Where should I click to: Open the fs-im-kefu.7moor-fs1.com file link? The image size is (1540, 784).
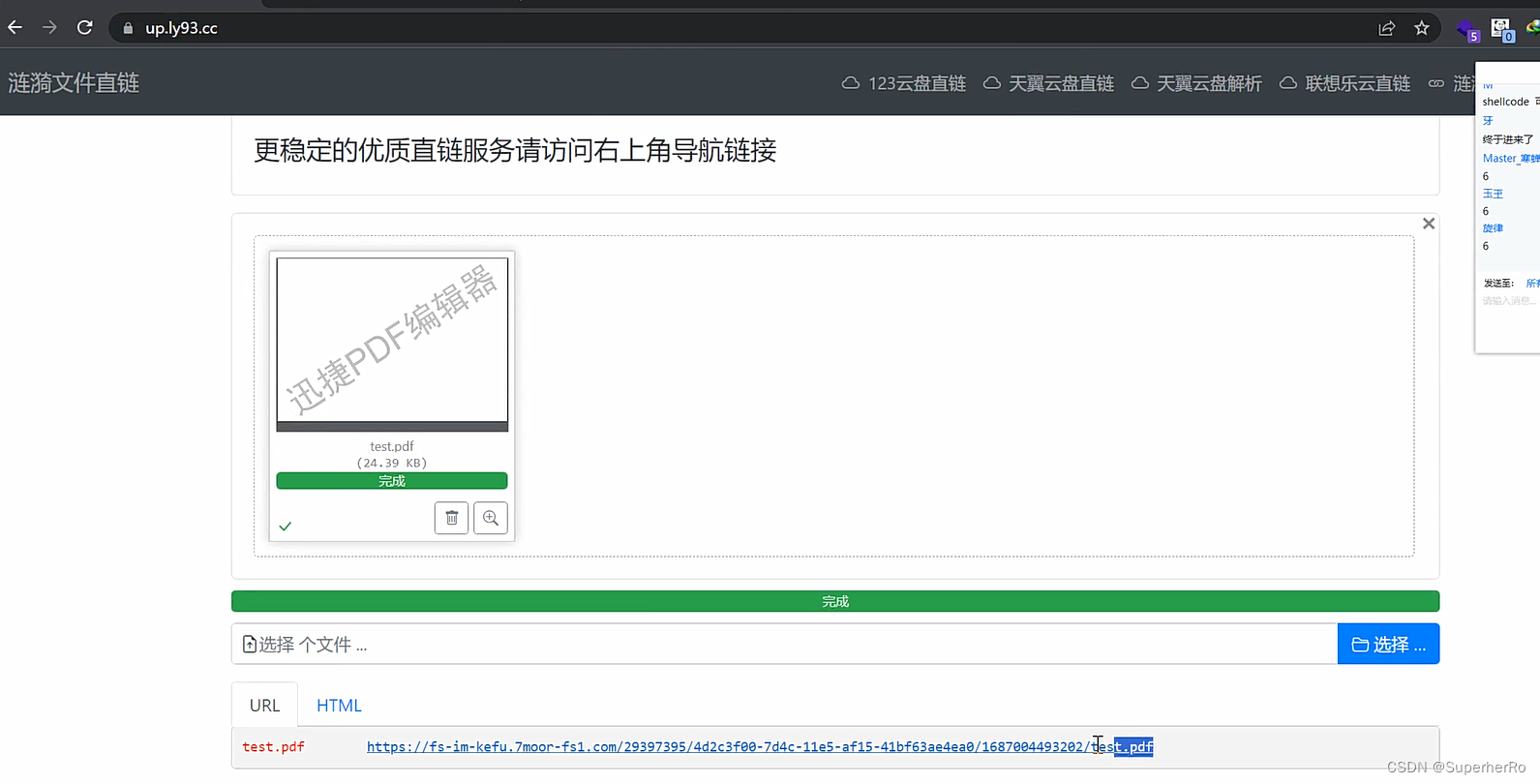(x=760, y=746)
